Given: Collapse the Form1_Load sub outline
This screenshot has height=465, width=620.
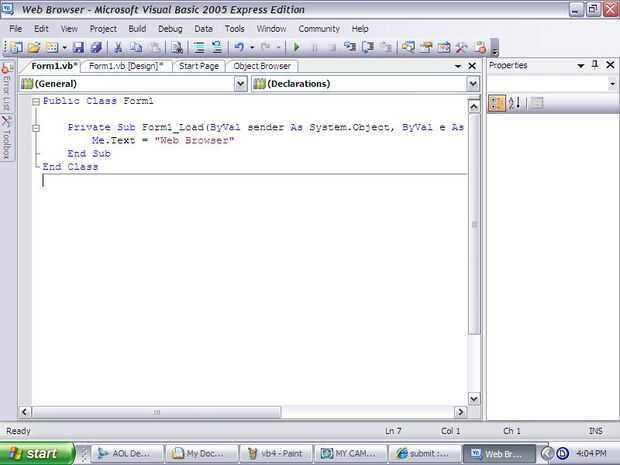Looking at the screenshot, I should [x=36, y=128].
